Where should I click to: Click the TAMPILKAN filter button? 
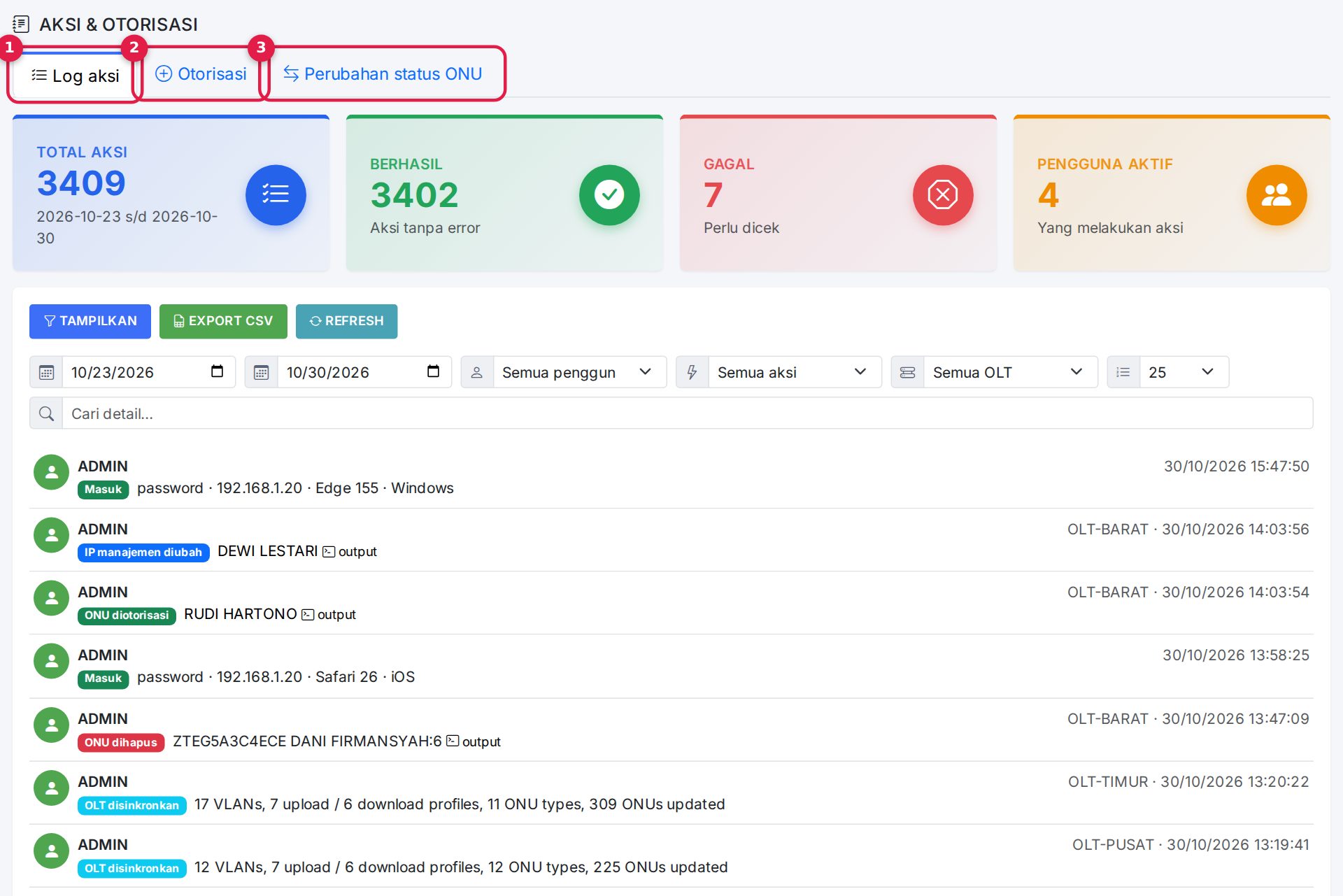point(90,321)
